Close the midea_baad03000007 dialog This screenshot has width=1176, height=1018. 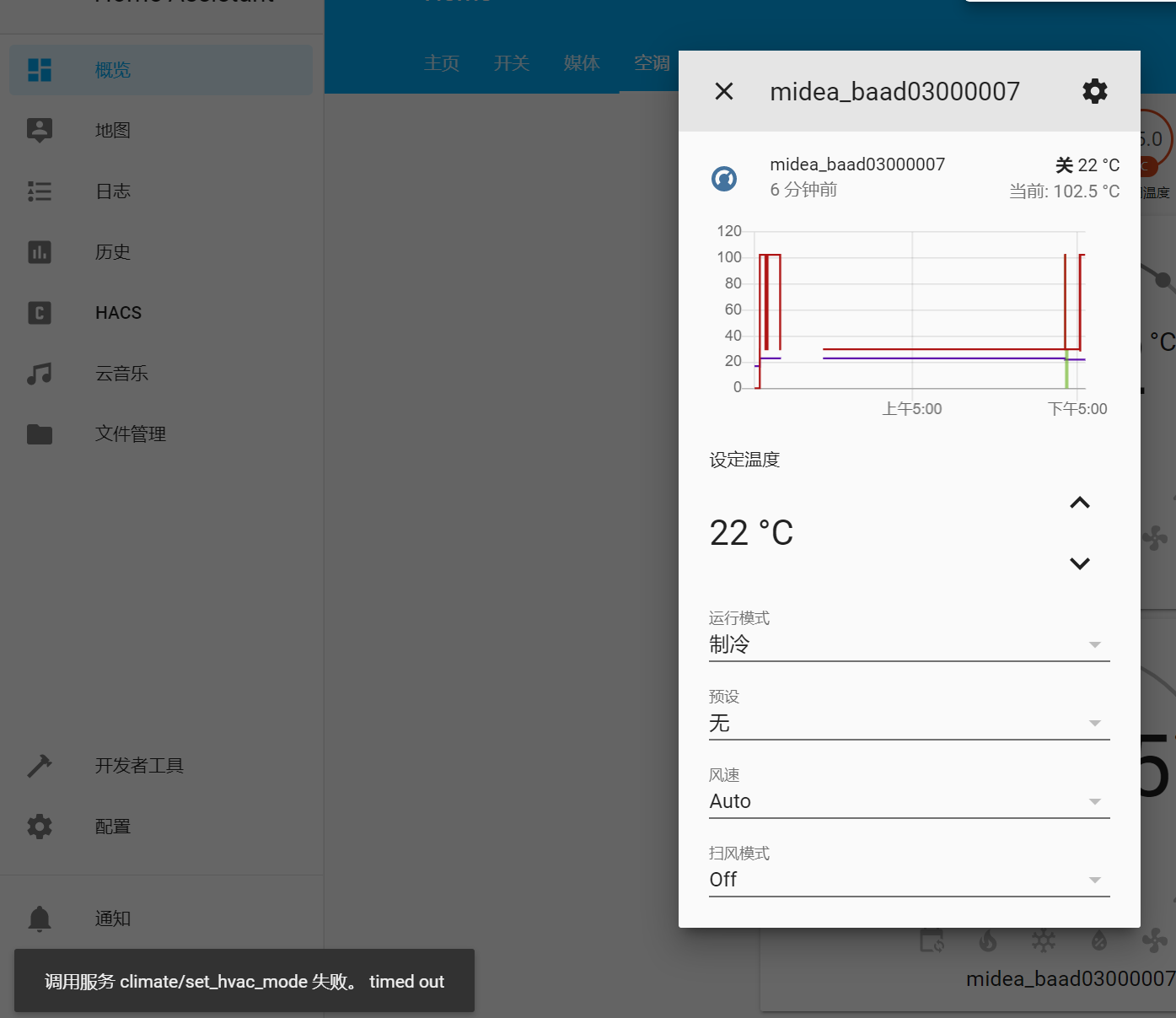(x=724, y=91)
